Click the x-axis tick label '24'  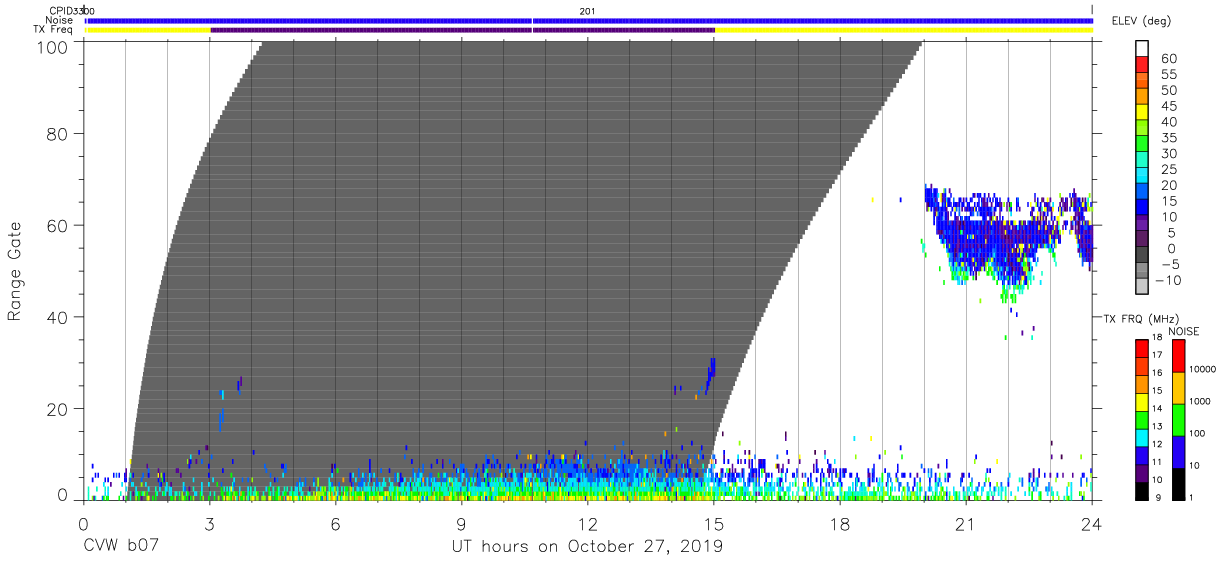click(x=1092, y=524)
